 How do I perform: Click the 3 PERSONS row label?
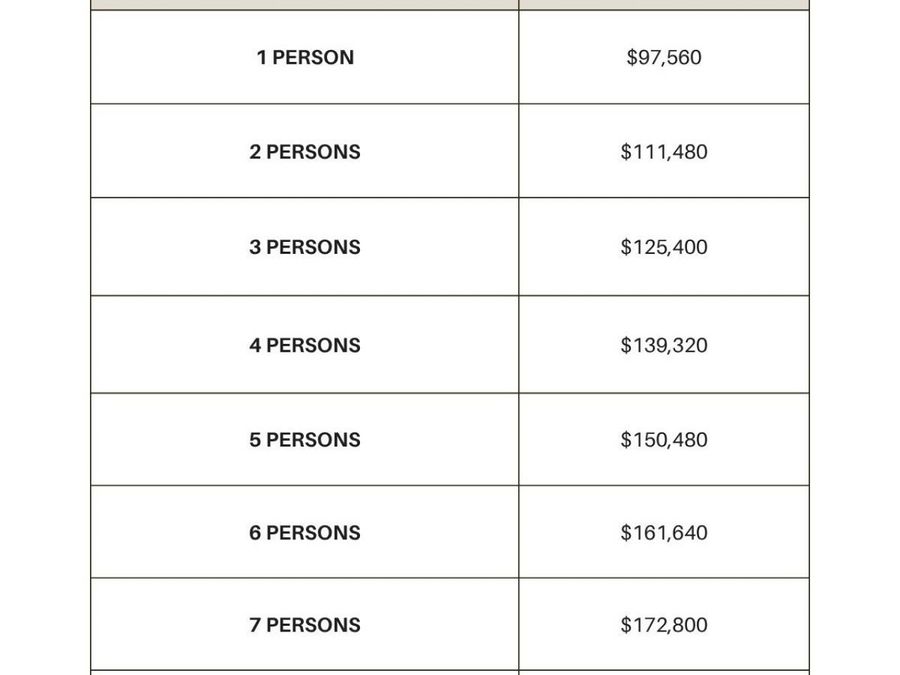click(x=305, y=247)
